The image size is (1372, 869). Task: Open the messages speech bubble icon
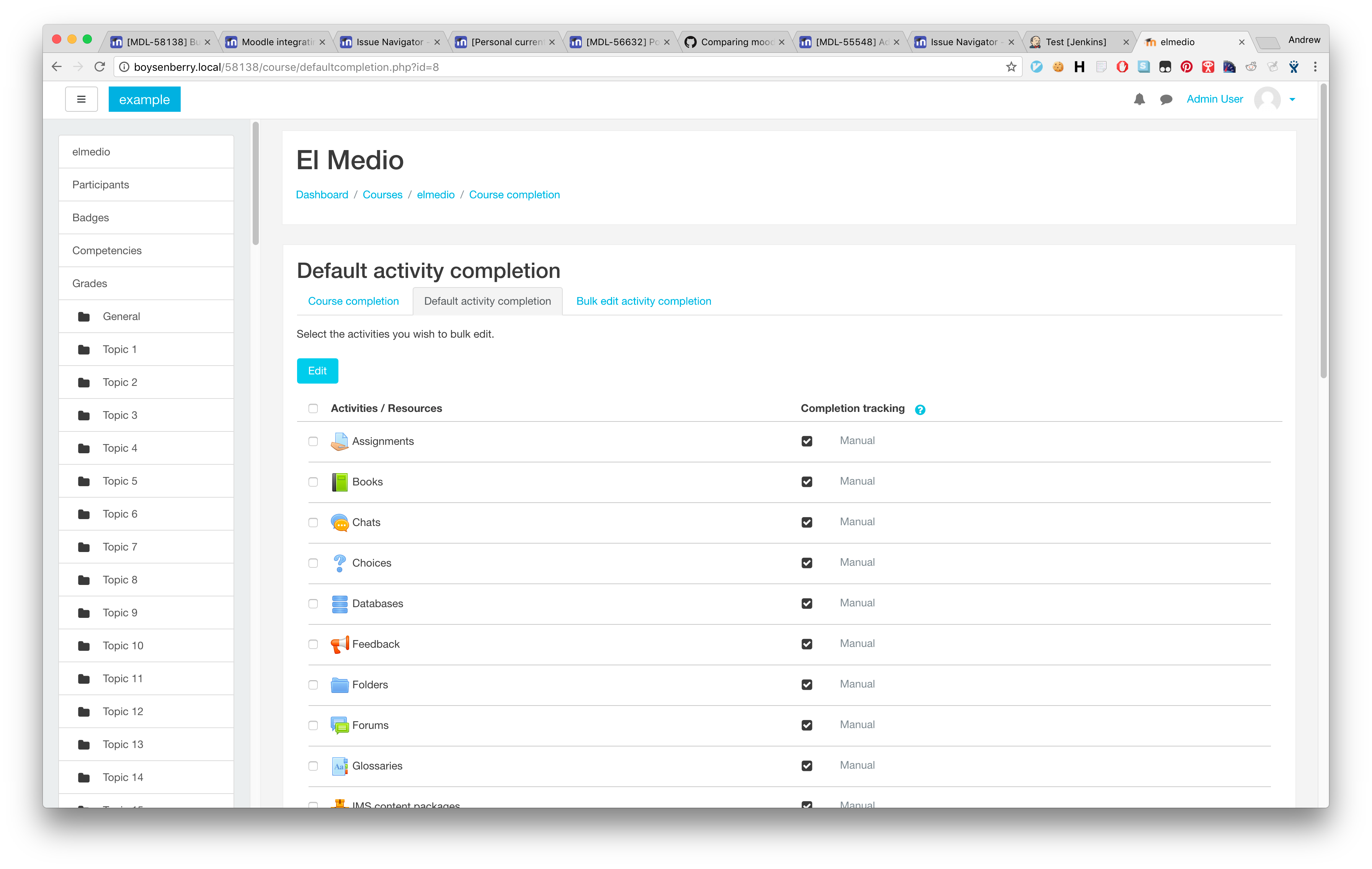(1166, 100)
